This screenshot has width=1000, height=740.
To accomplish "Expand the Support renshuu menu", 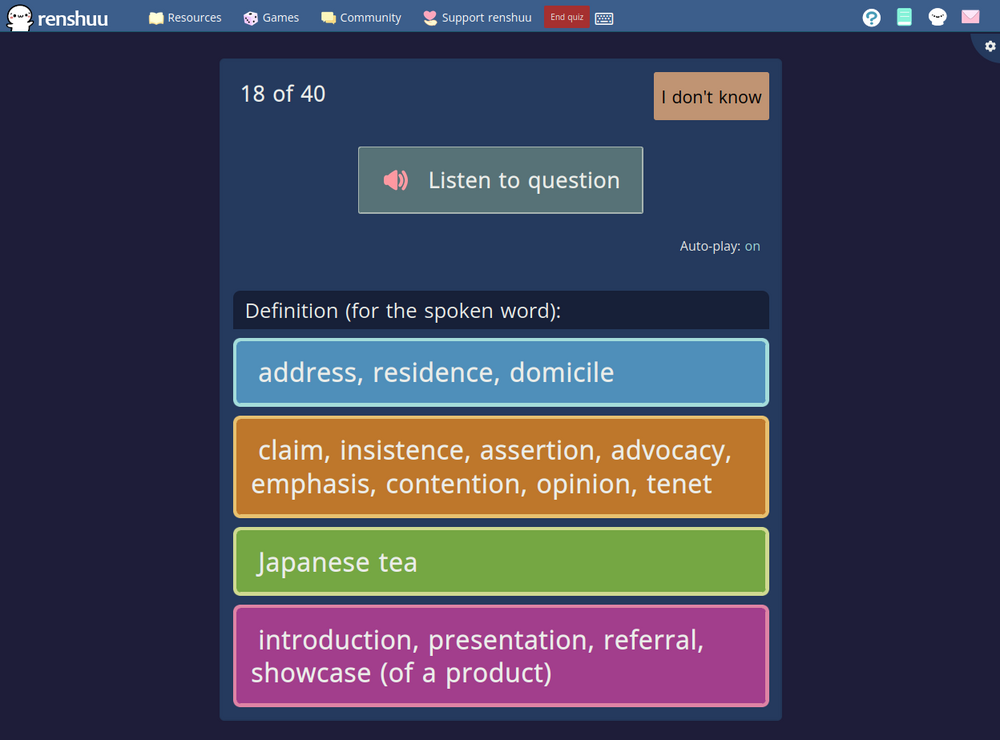I will pos(477,18).
